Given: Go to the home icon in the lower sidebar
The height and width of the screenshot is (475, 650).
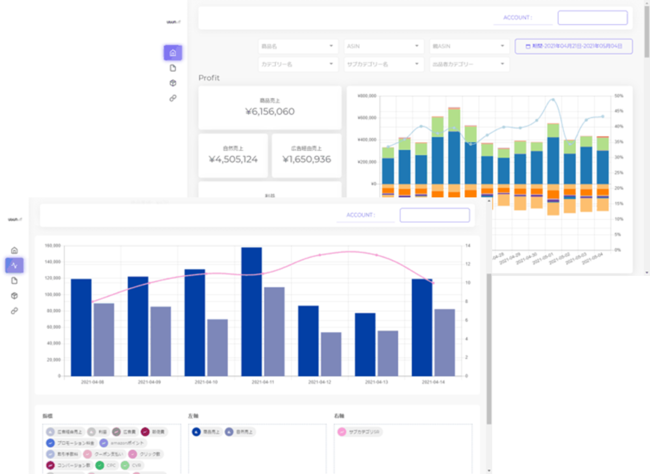Looking at the screenshot, I should [14, 250].
